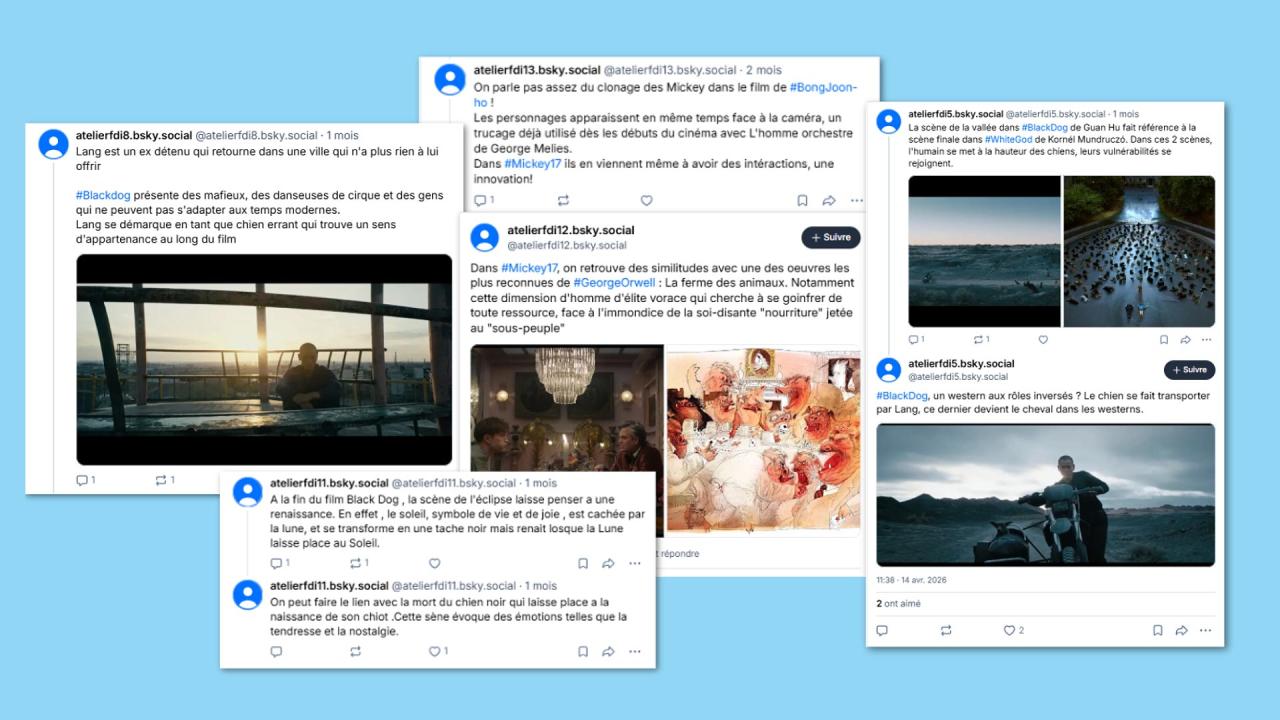Bookmark the atelierfdi5 western post

(x=1157, y=630)
